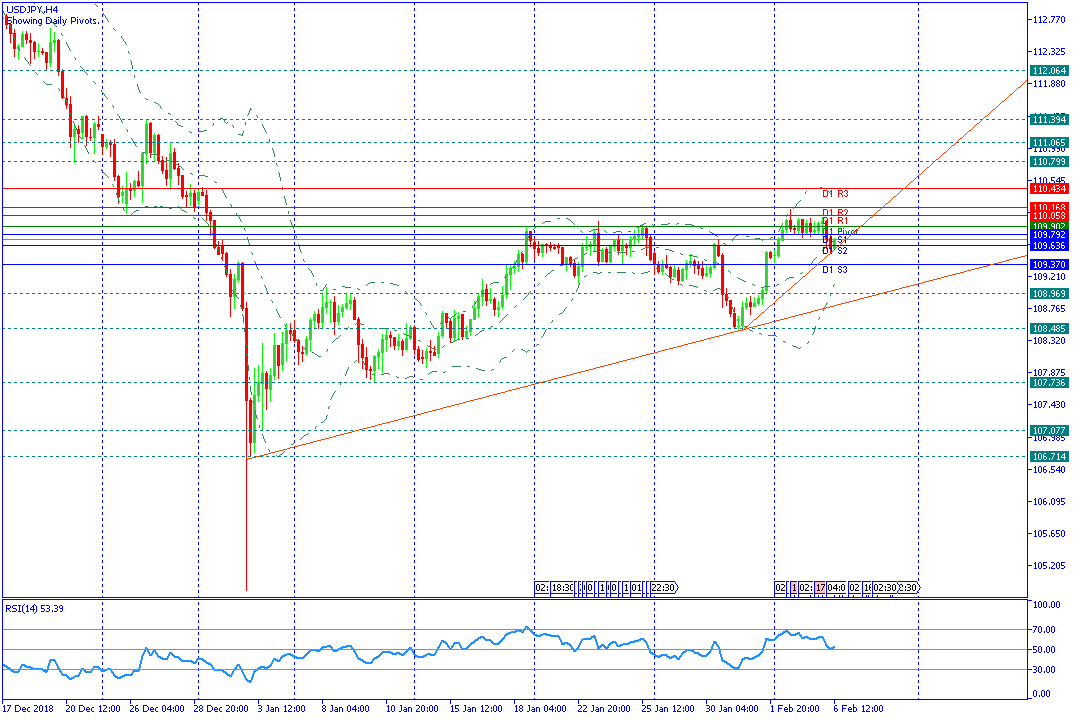Viewport: 1080px width, 720px height.
Task: Click the USDJPY,H4 chart title
Action: [32, 9]
